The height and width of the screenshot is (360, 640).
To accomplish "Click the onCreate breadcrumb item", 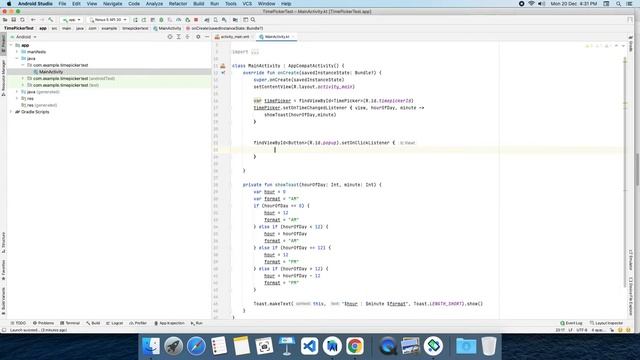I will [x=224, y=29].
